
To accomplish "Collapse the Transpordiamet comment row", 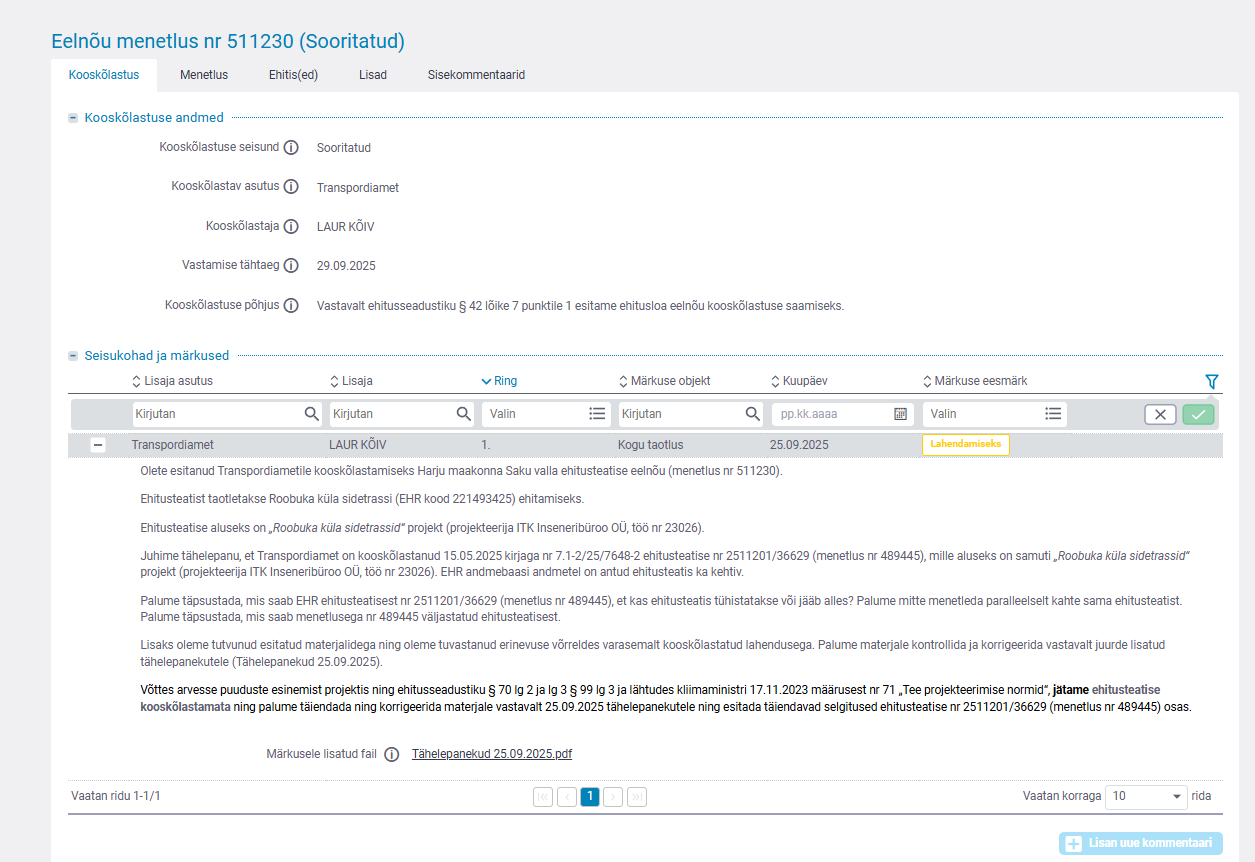I will coord(98,445).
